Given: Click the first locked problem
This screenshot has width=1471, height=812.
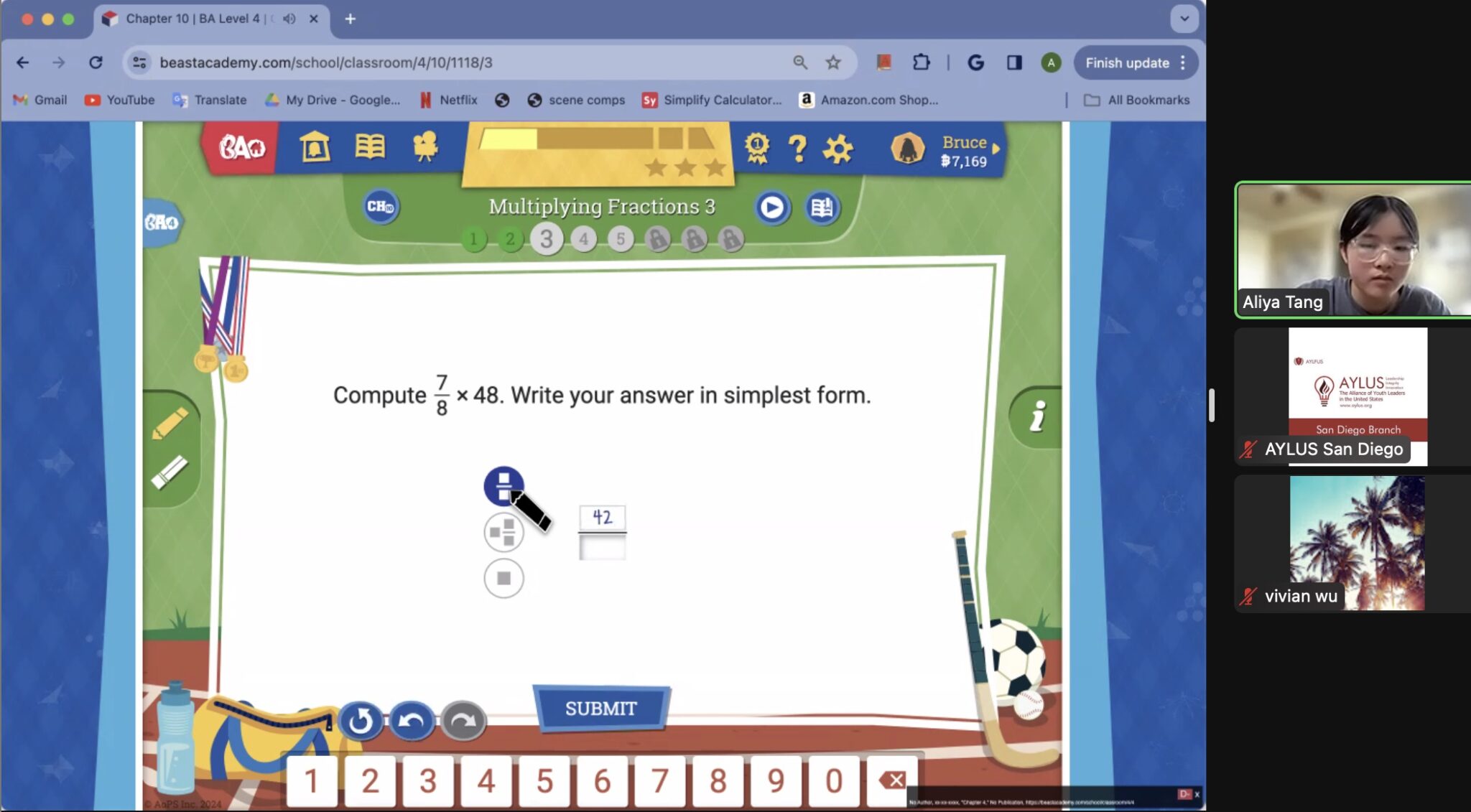Looking at the screenshot, I should tap(657, 239).
